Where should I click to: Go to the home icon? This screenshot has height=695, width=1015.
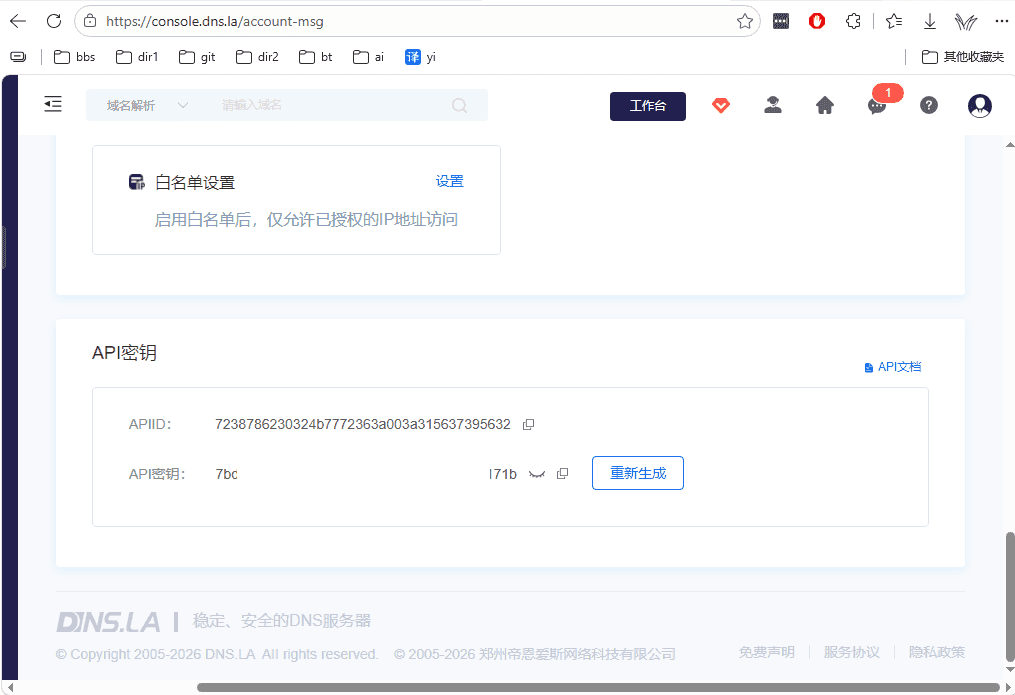825,105
